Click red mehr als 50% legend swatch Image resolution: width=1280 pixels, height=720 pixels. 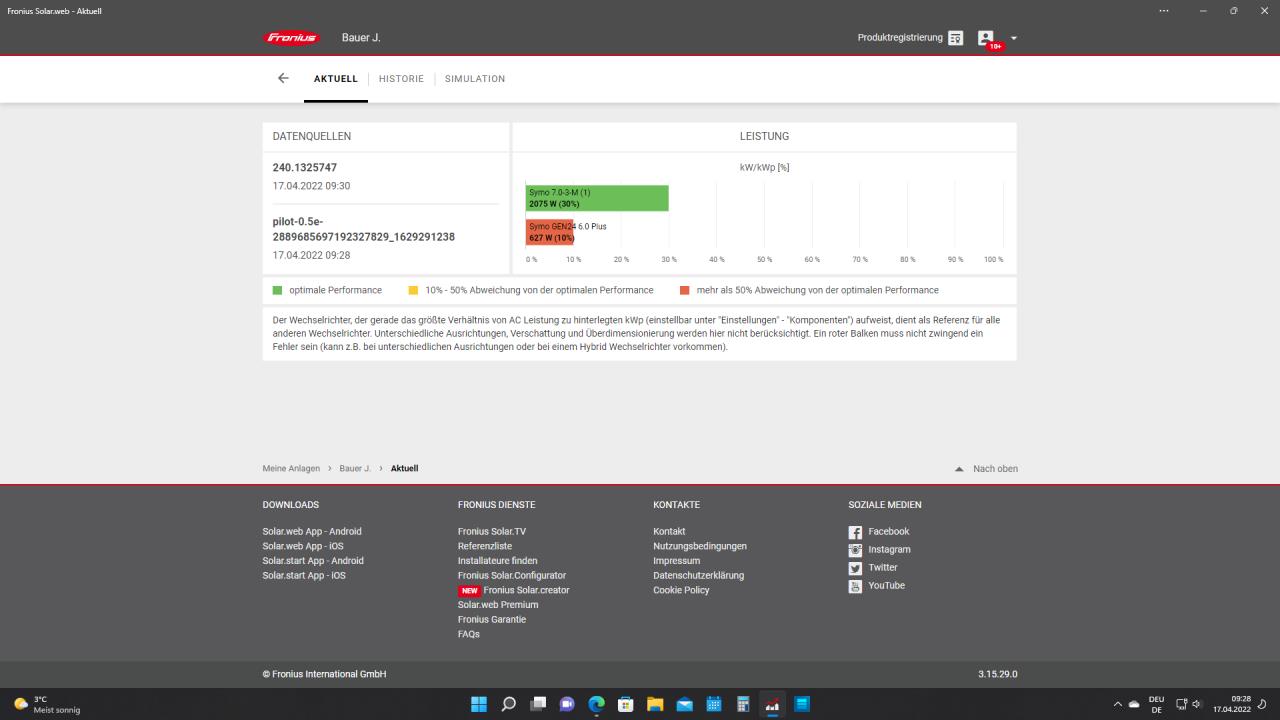[685, 290]
